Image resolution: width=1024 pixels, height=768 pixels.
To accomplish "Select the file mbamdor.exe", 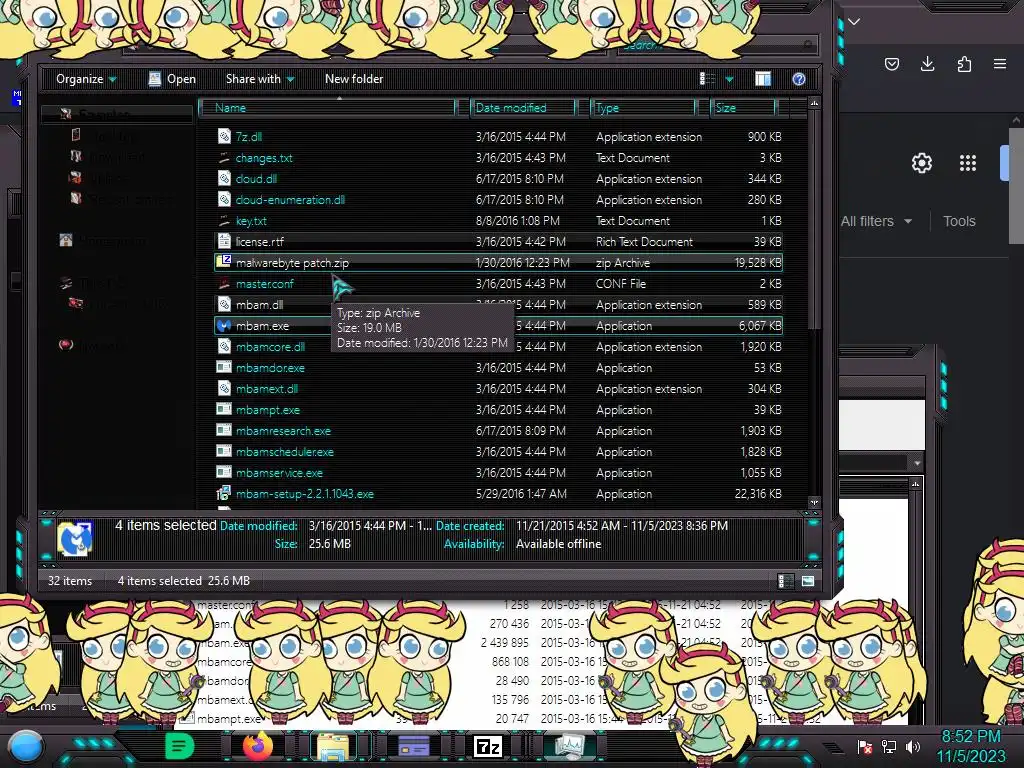I will point(270,368).
